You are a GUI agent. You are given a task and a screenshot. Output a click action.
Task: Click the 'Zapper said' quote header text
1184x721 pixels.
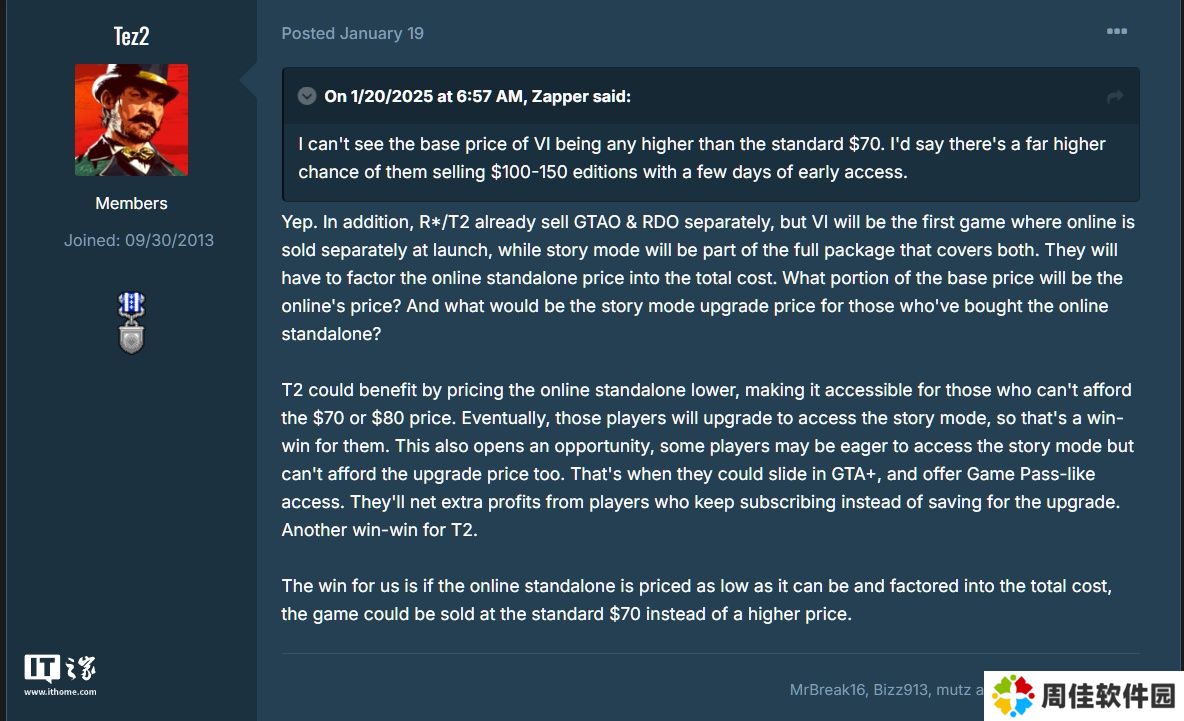point(477,97)
